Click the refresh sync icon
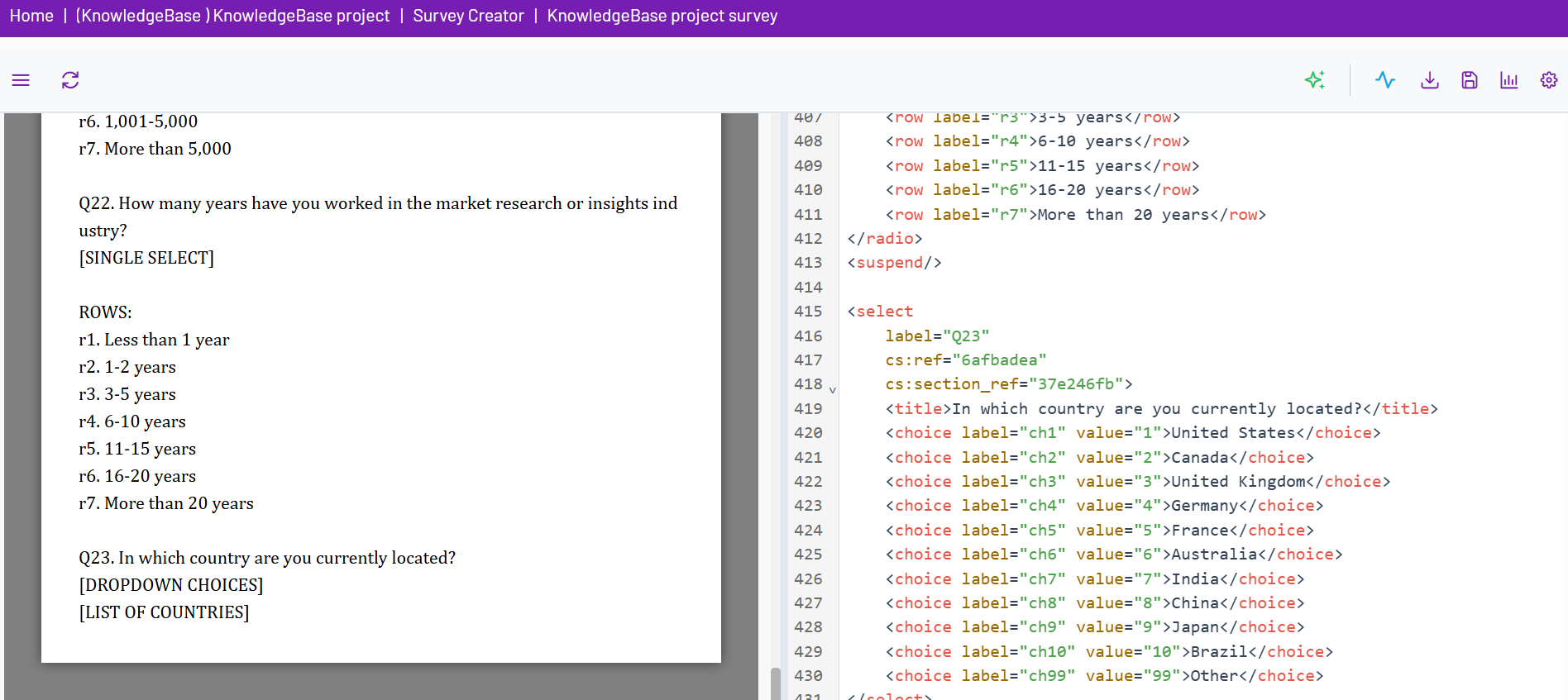 [70, 80]
